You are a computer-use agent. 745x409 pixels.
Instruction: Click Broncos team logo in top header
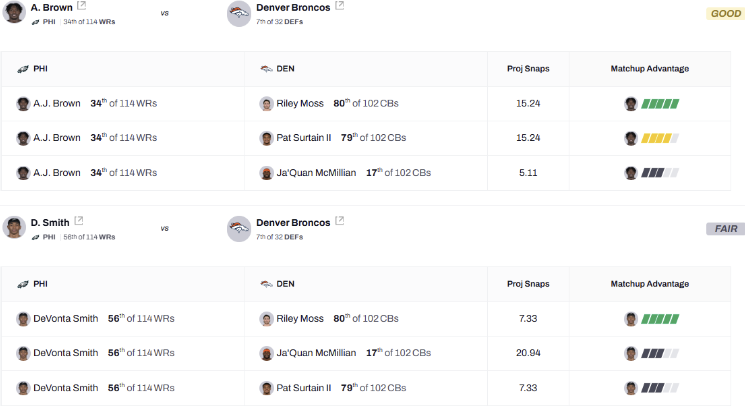pos(238,13)
